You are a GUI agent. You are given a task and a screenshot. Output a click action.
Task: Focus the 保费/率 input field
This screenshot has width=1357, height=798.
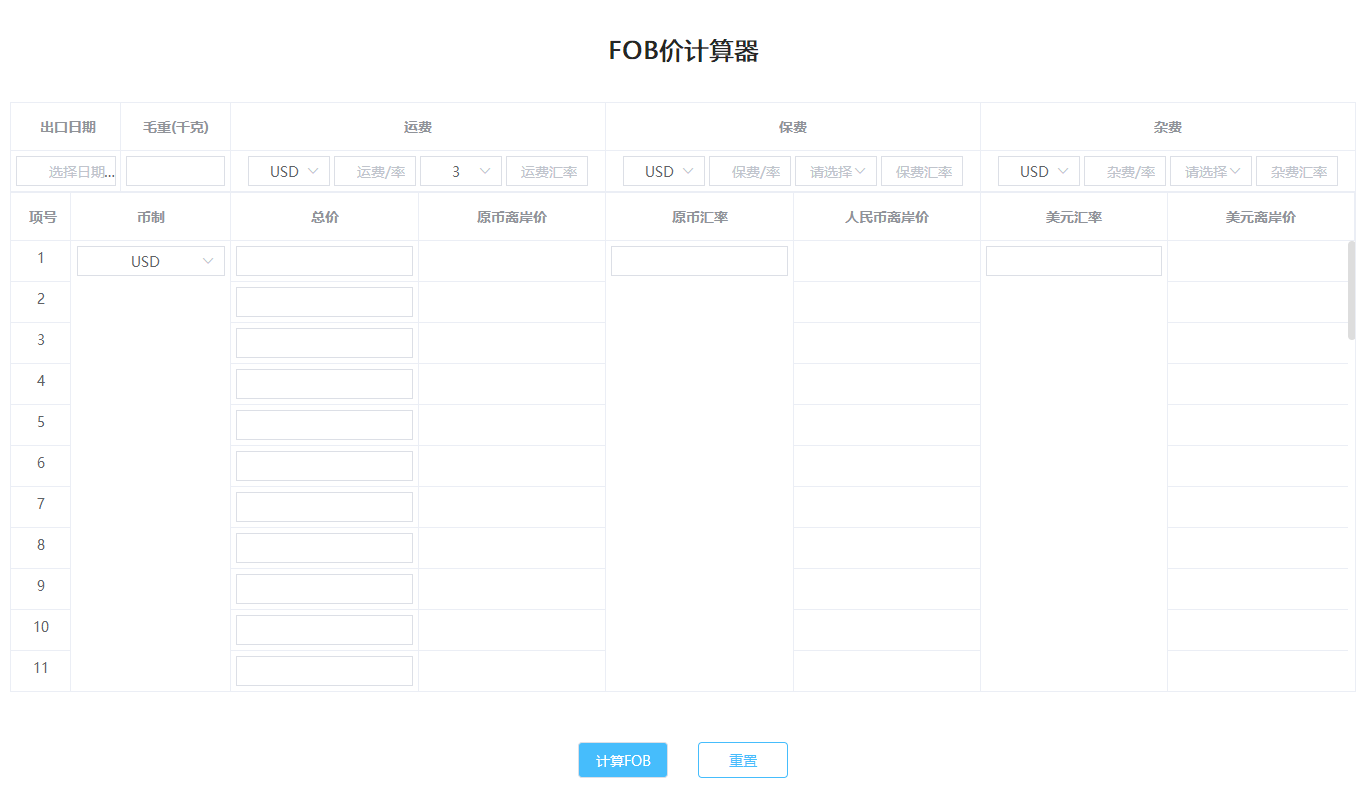pos(750,171)
